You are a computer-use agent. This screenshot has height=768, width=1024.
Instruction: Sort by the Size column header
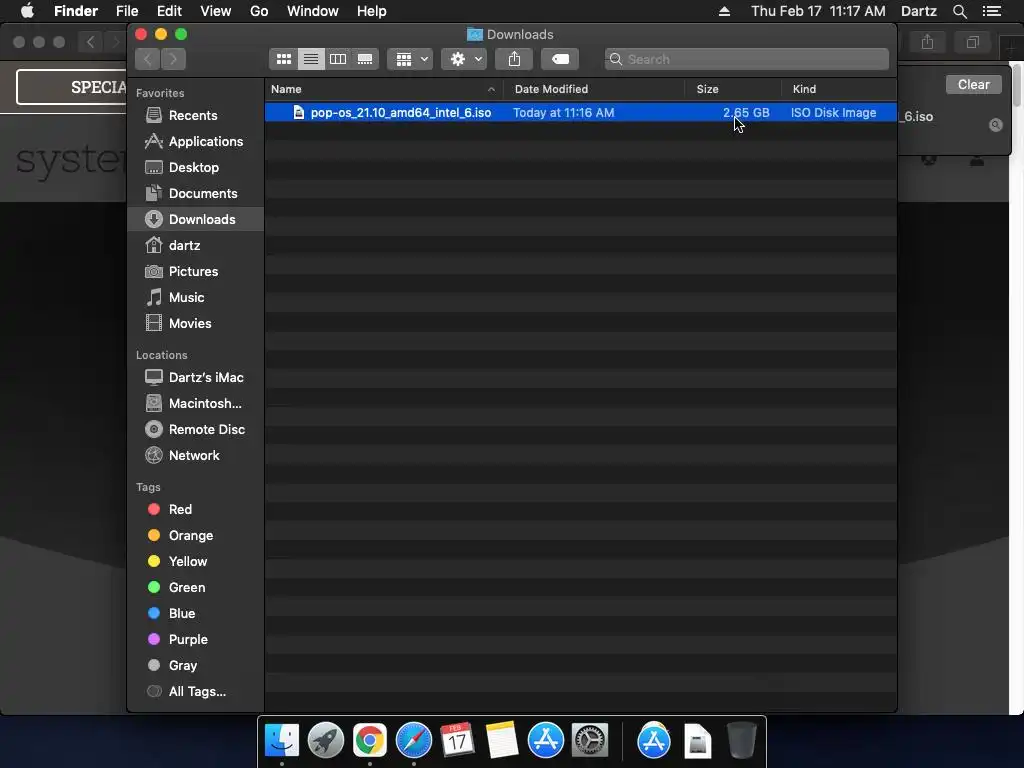pyautogui.click(x=733, y=89)
